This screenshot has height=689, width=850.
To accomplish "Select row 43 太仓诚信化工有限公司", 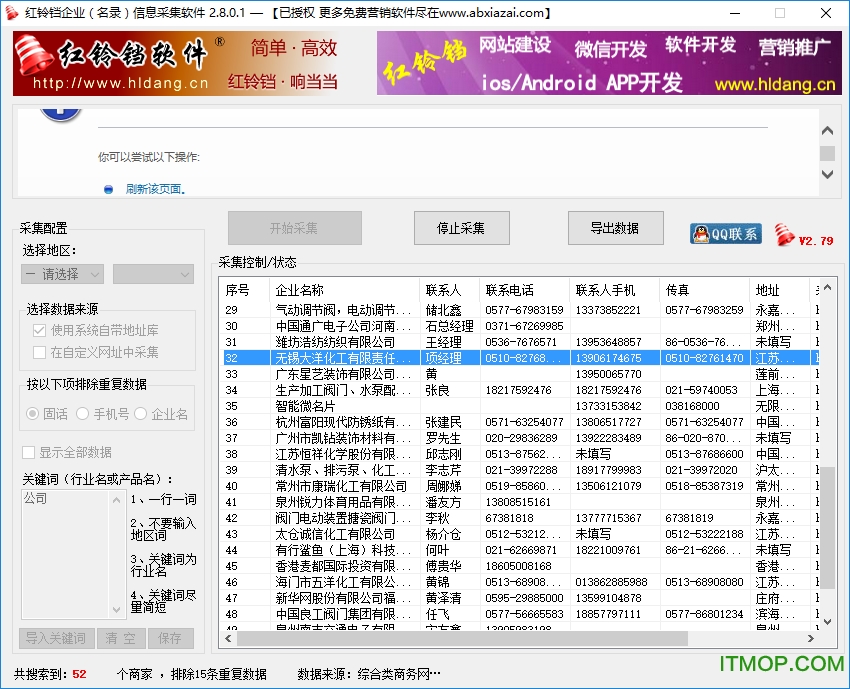I will pos(520,534).
